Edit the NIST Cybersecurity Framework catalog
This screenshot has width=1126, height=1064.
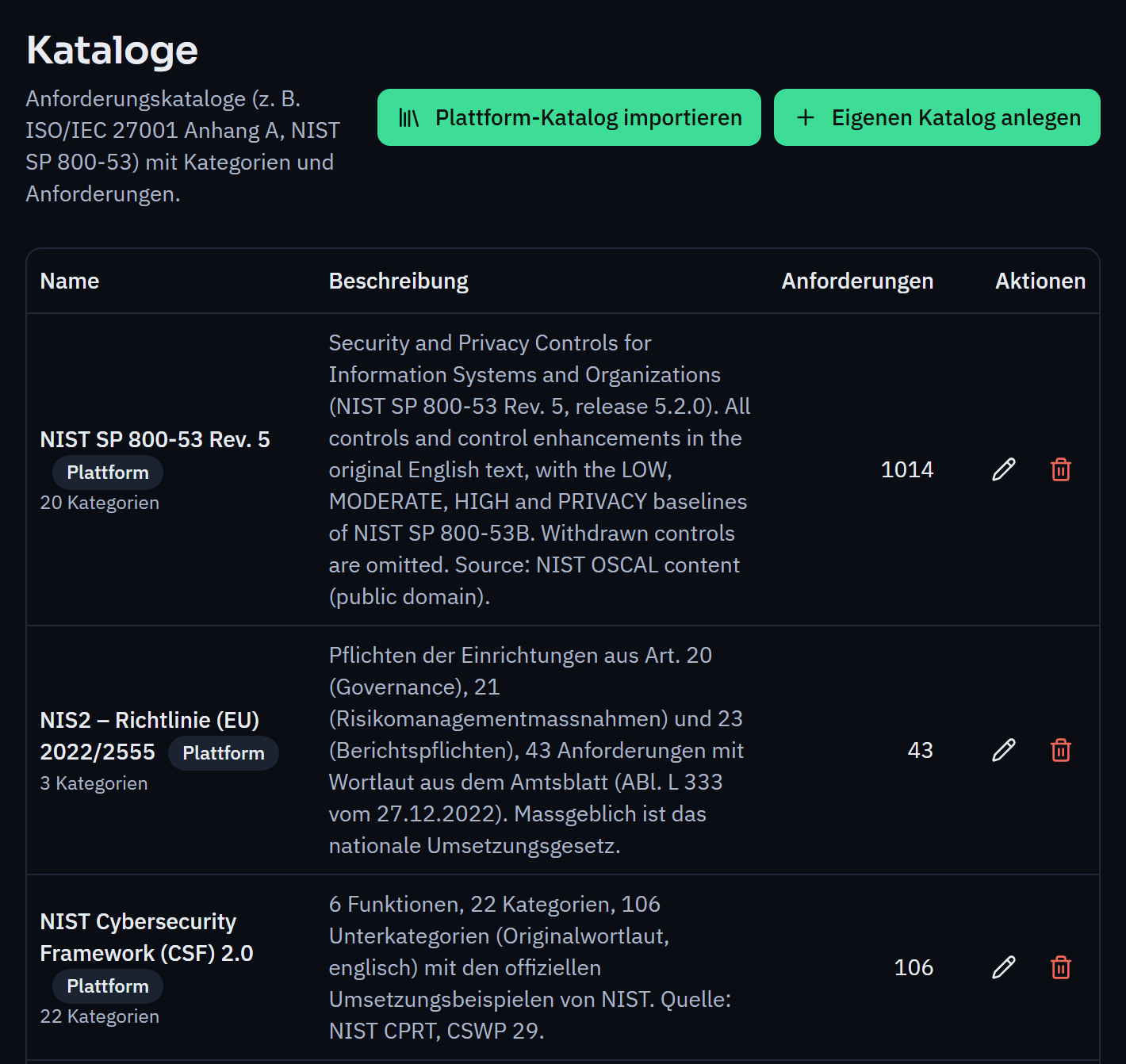tap(1004, 967)
